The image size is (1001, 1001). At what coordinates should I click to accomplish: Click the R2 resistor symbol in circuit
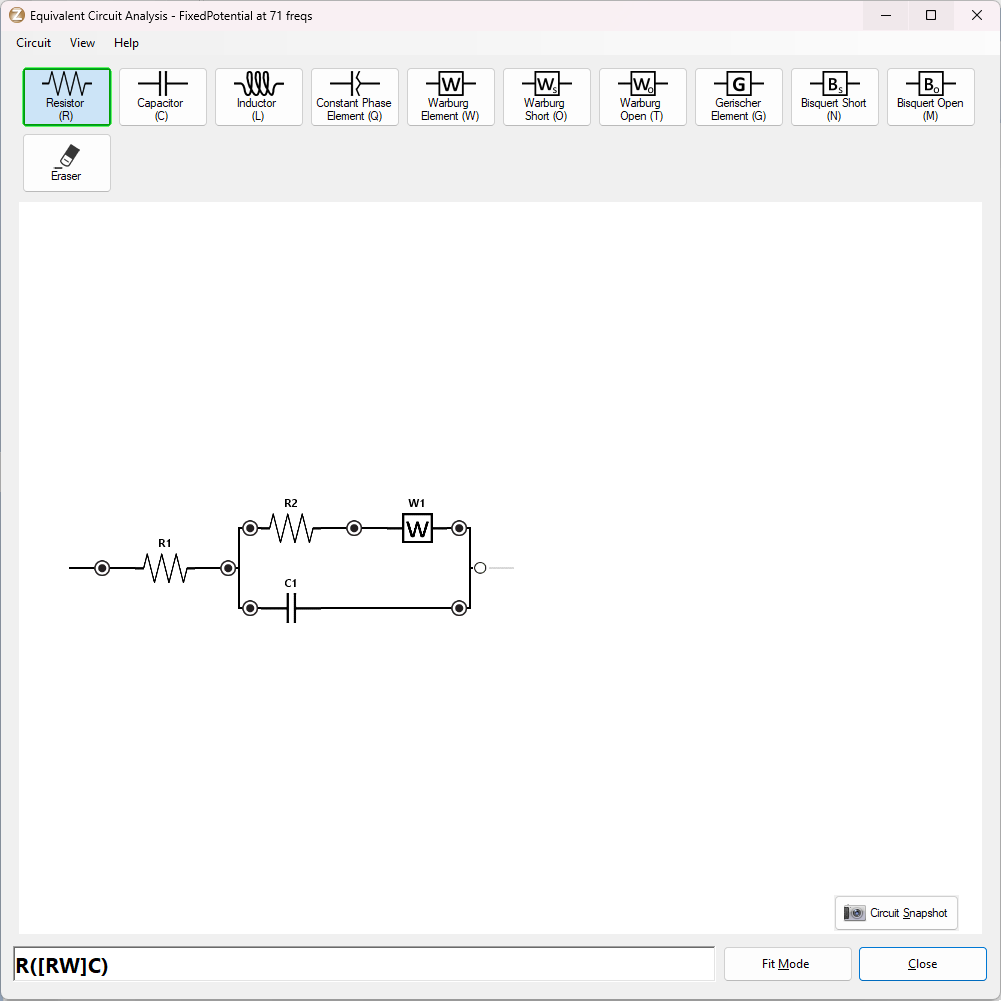(291, 528)
